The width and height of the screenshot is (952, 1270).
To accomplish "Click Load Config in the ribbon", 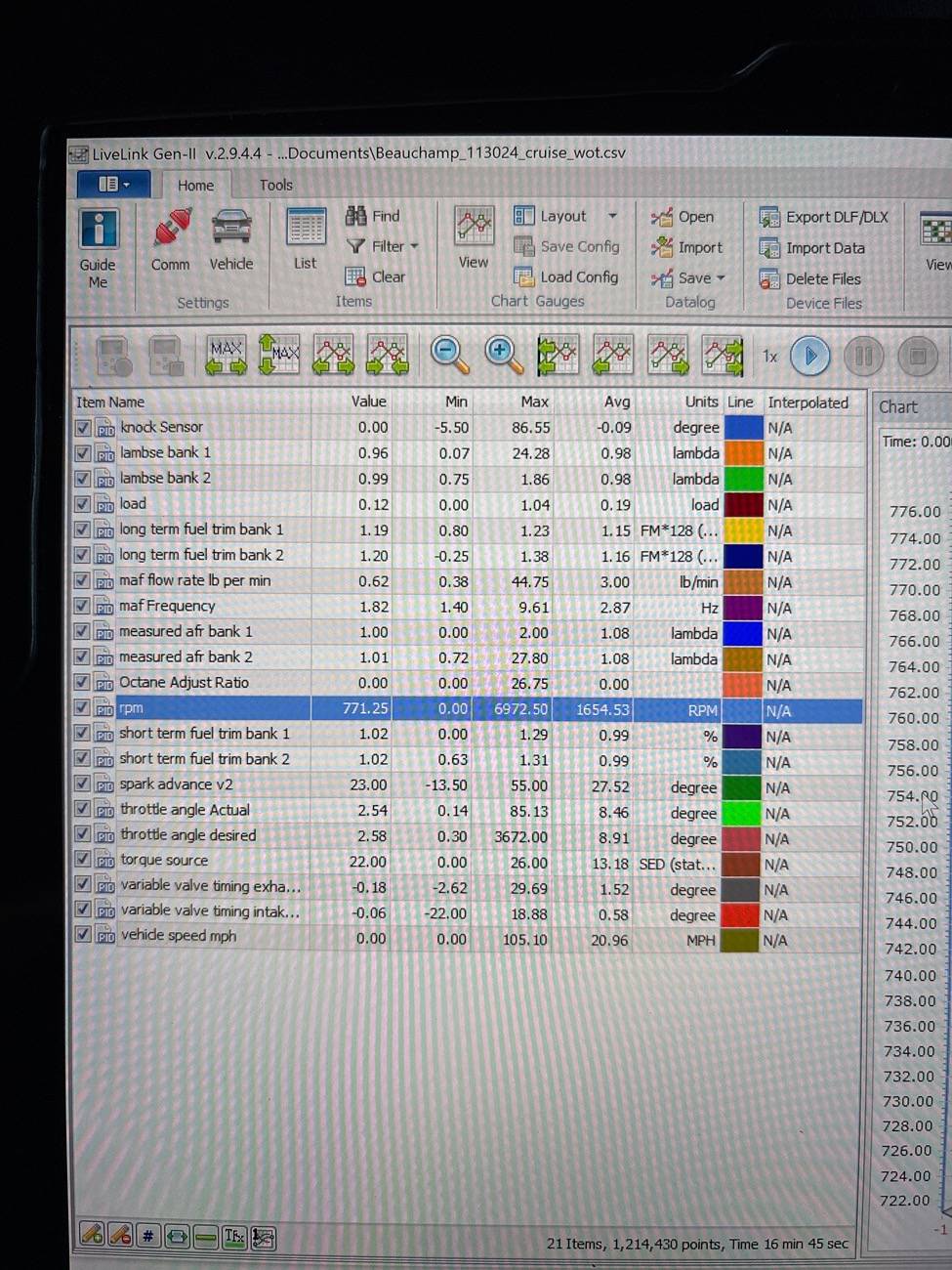I will pos(566,277).
